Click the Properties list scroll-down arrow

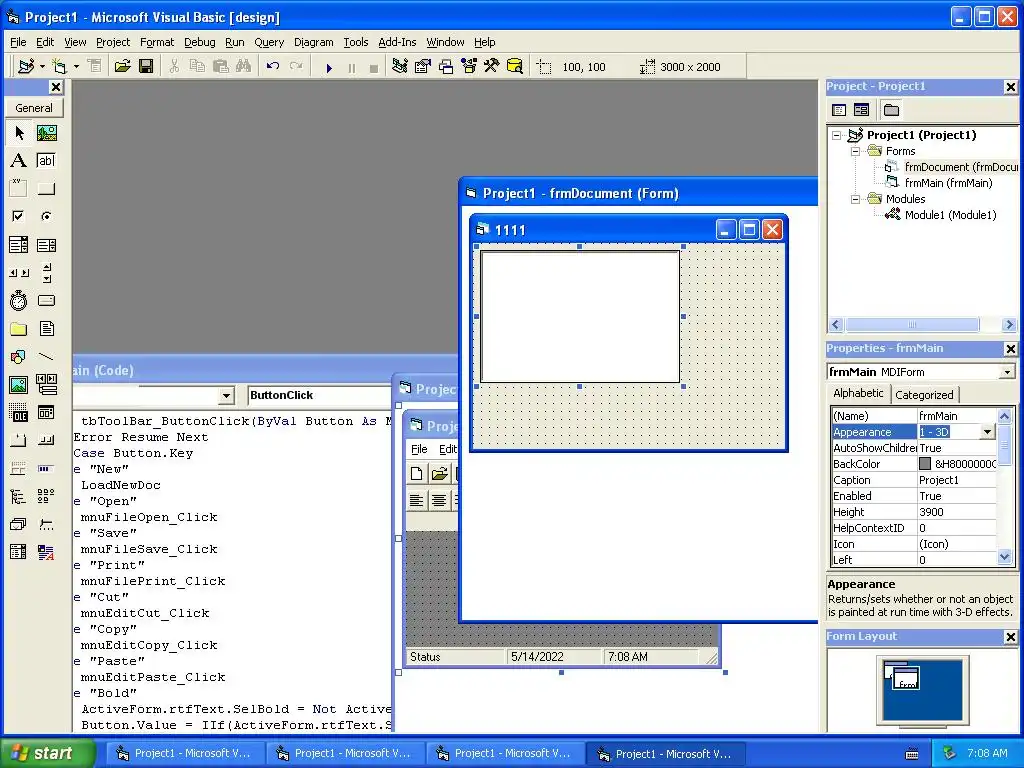[x=1004, y=557]
